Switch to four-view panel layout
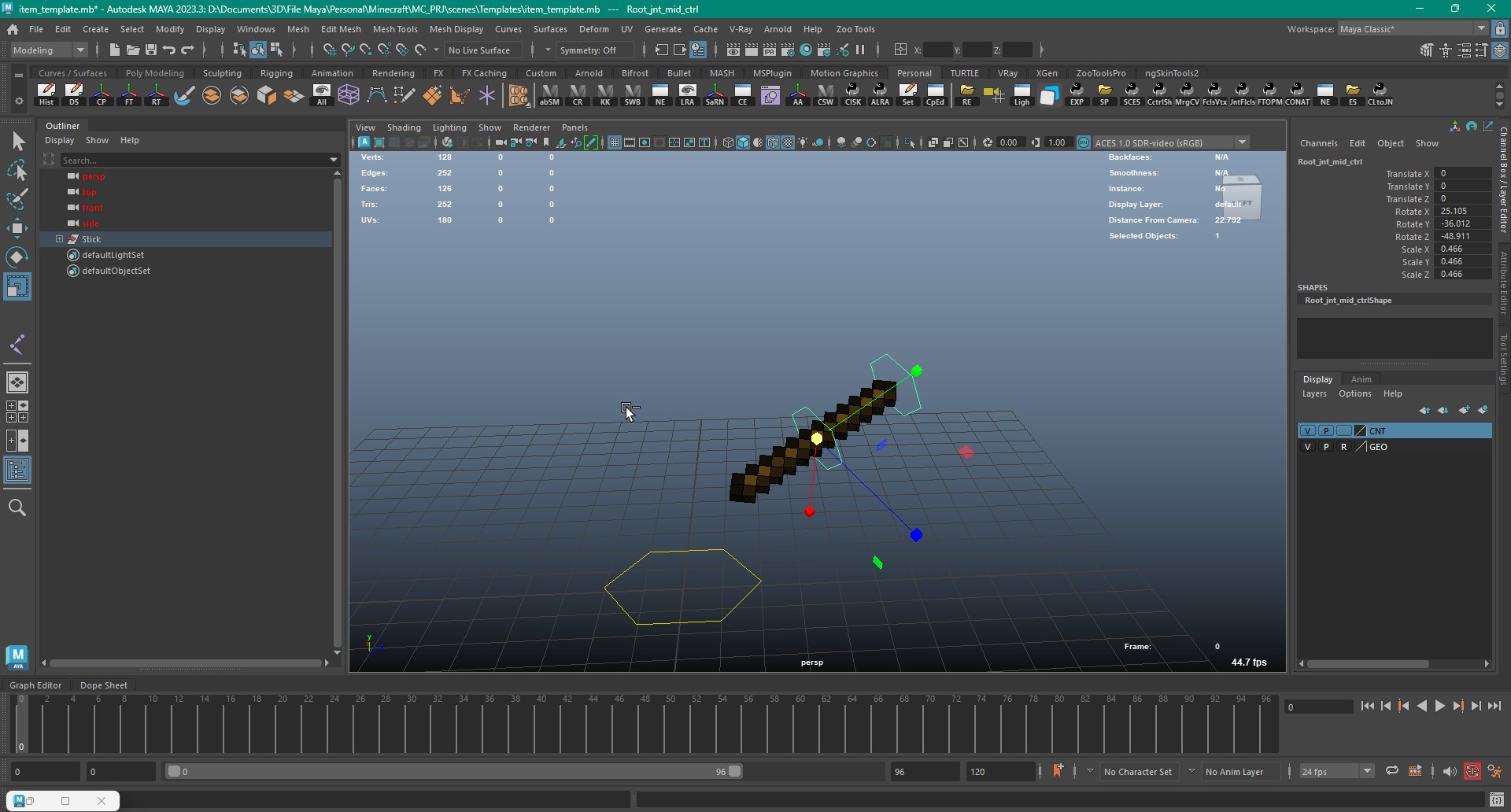 [17, 412]
